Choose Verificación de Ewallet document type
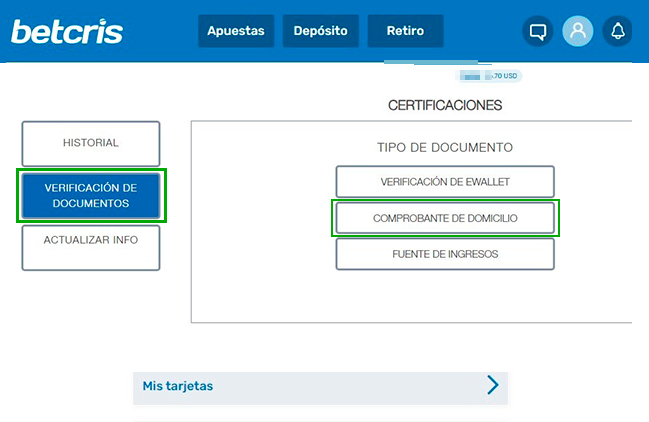Viewport: 649px width, 422px height. click(x=445, y=182)
